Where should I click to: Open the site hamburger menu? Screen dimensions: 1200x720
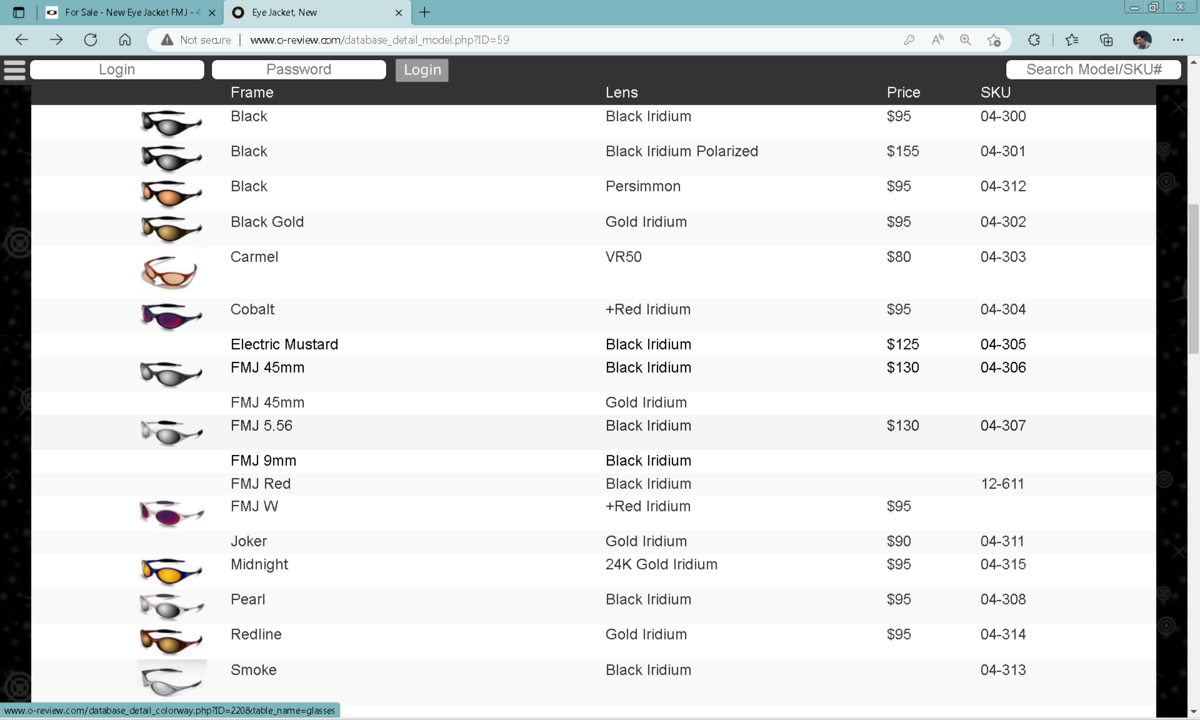click(14, 70)
